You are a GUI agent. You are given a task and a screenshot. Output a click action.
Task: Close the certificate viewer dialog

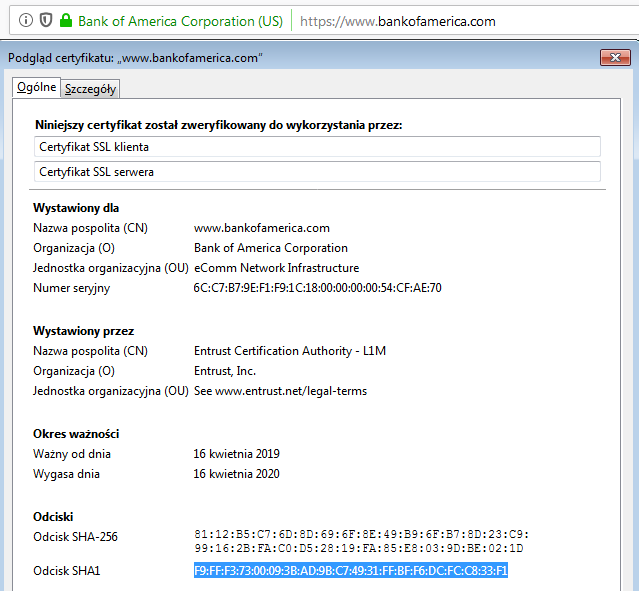(615, 57)
